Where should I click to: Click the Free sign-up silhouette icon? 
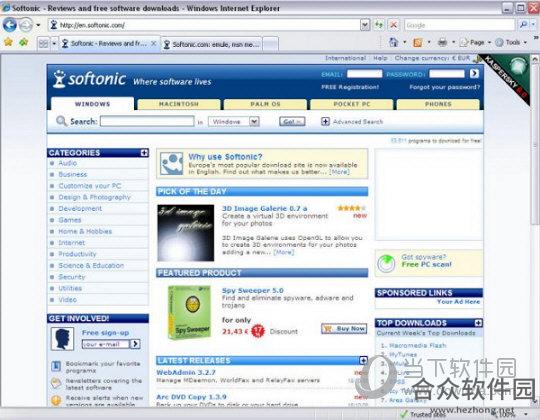(62, 339)
